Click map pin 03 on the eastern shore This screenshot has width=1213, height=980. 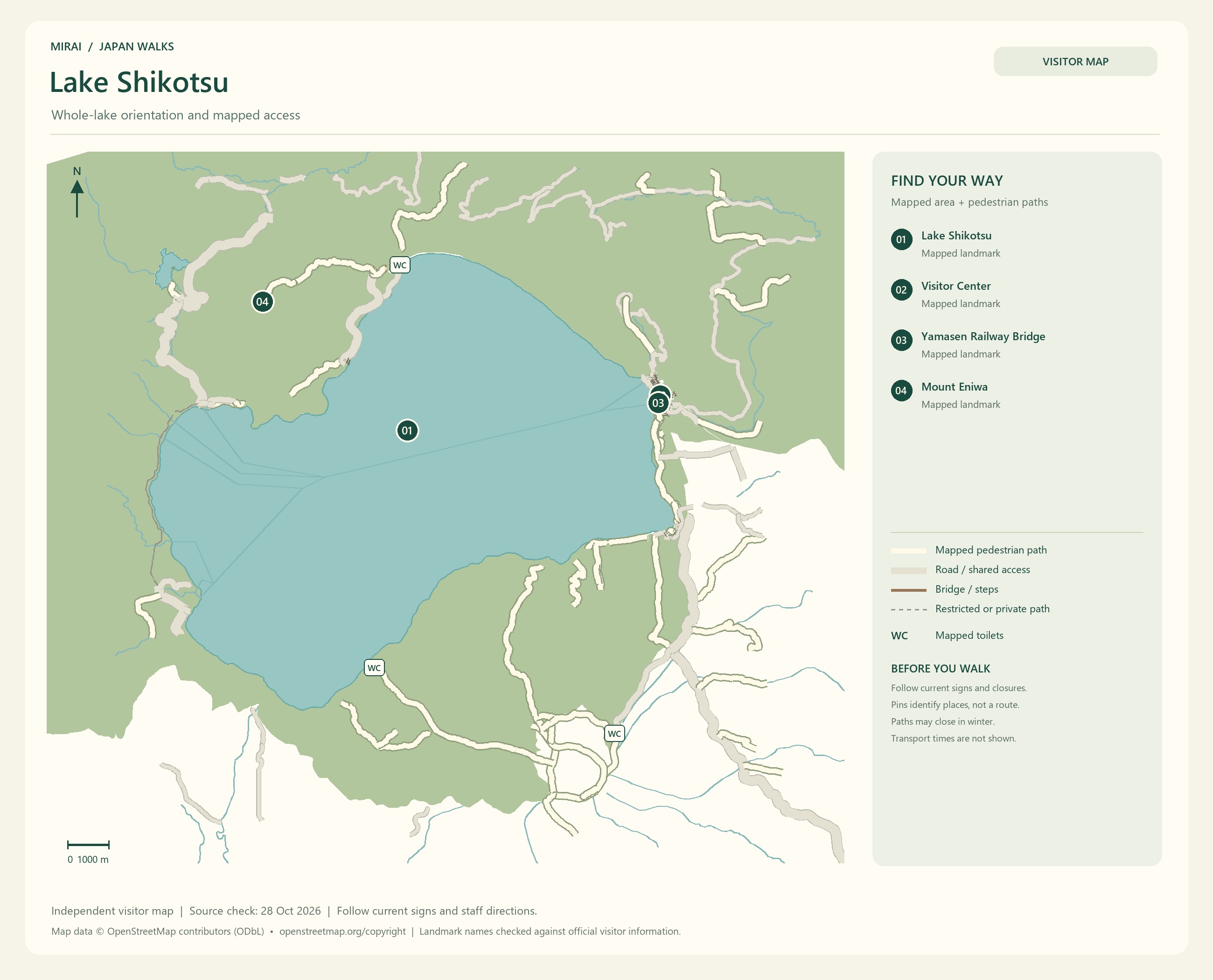click(x=658, y=403)
